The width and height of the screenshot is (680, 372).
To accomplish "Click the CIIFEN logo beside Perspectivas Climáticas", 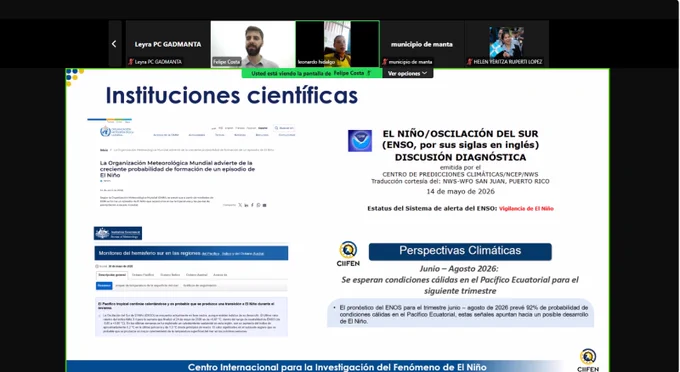I will (x=348, y=254).
